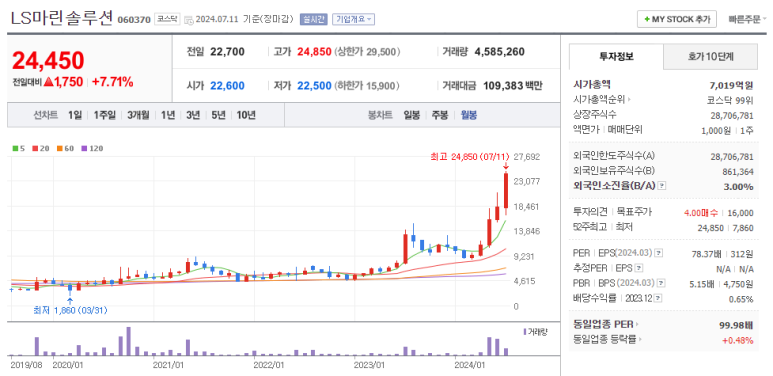773x376 pixels.
Task: Click the 동일업종 PER value 99.98배
Action: coord(736,325)
